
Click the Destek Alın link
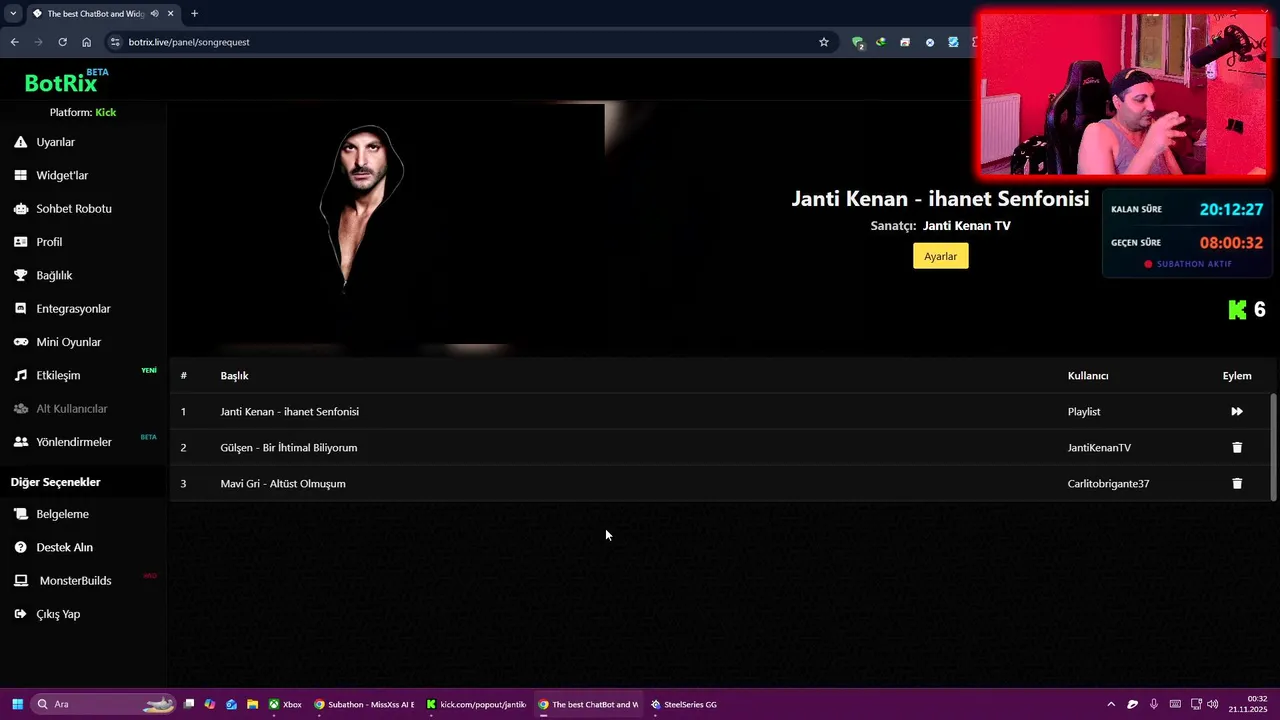point(65,547)
